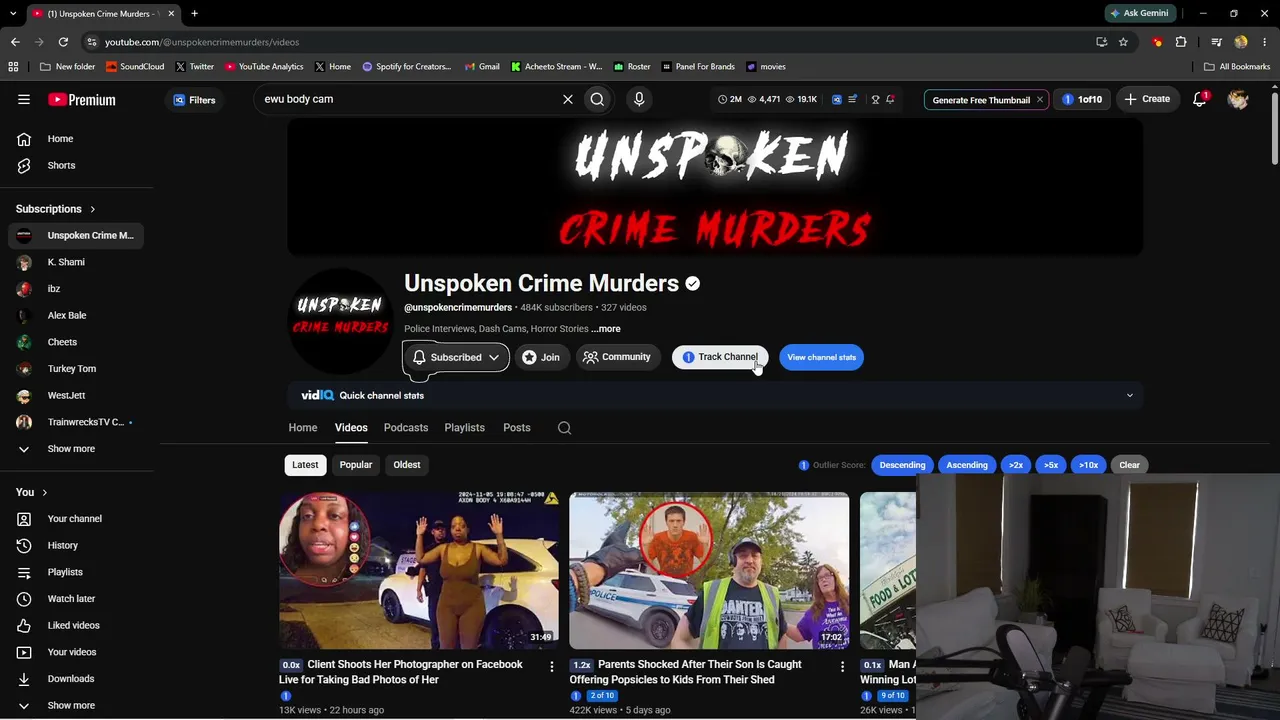Screen dimensions: 1280x720
Task: Close the Generate Free Thumbnail chip
Action: coord(1040,100)
